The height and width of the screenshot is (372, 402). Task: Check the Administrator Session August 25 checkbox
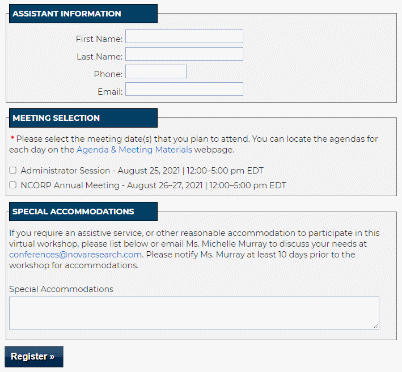coord(13,170)
